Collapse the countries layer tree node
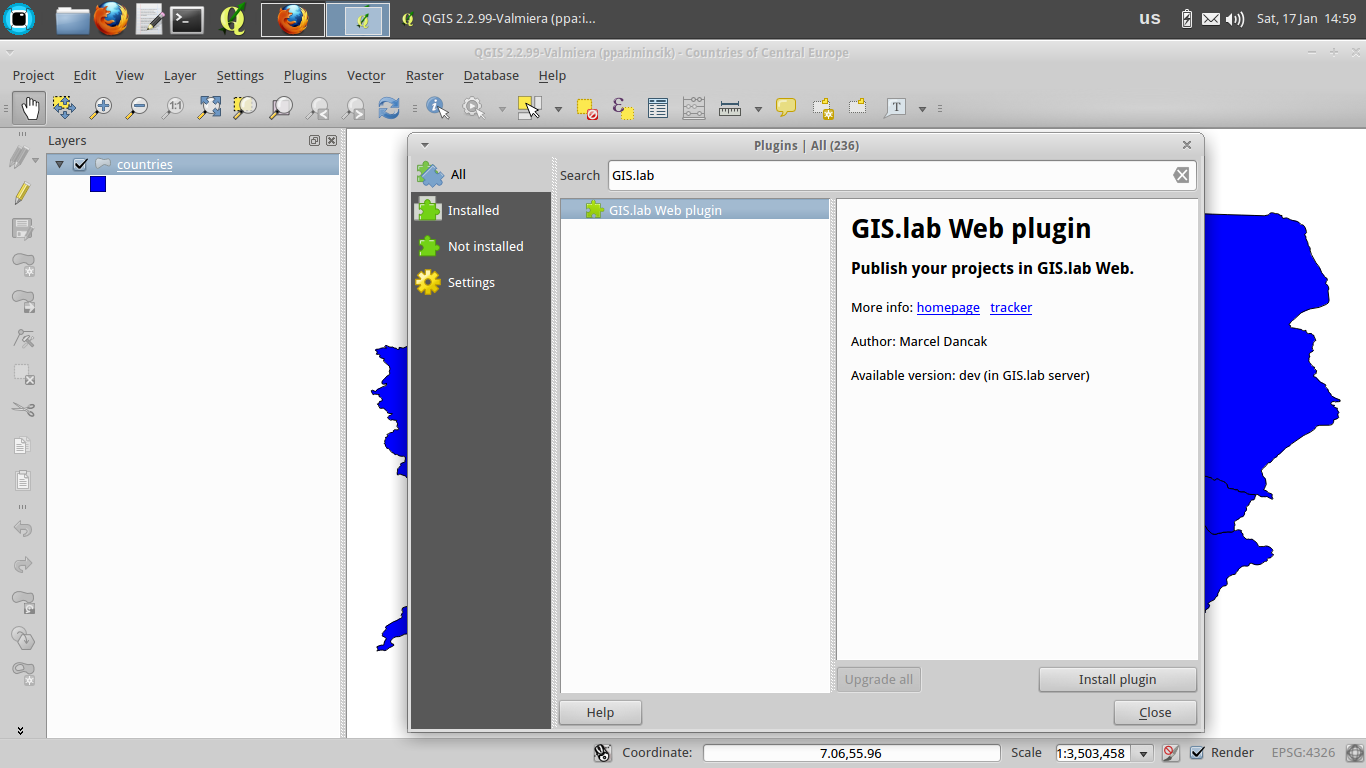Screen dimensions: 1366x768 click(x=60, y=164)
